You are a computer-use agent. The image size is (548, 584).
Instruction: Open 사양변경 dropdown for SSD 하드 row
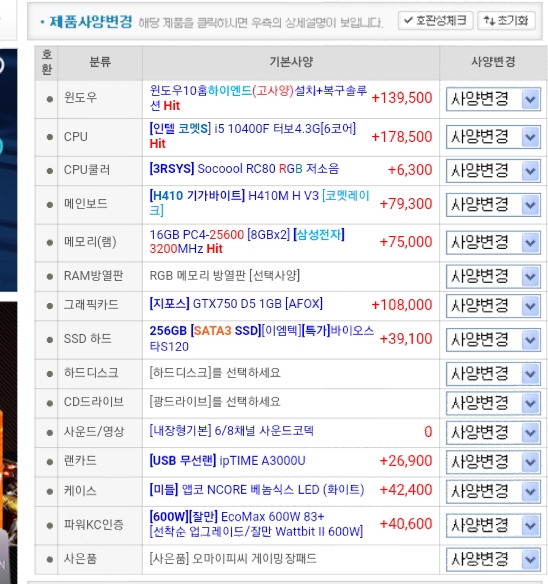[x=493, y=340]
